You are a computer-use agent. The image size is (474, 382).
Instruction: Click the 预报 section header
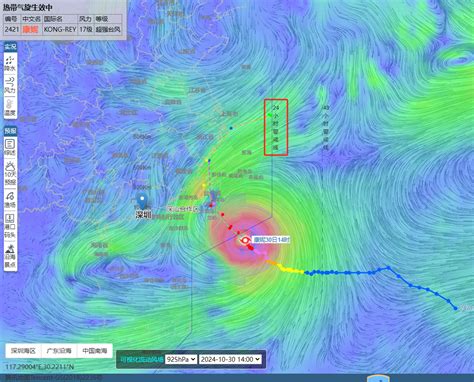[x=10, y=131]
